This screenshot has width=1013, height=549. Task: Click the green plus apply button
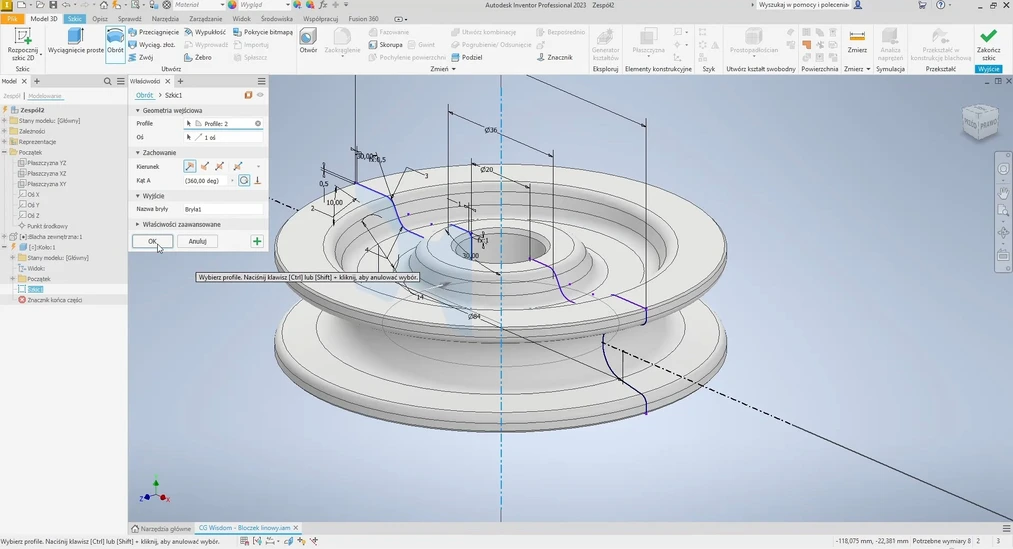pyautogui.click(x=257, y=241)
